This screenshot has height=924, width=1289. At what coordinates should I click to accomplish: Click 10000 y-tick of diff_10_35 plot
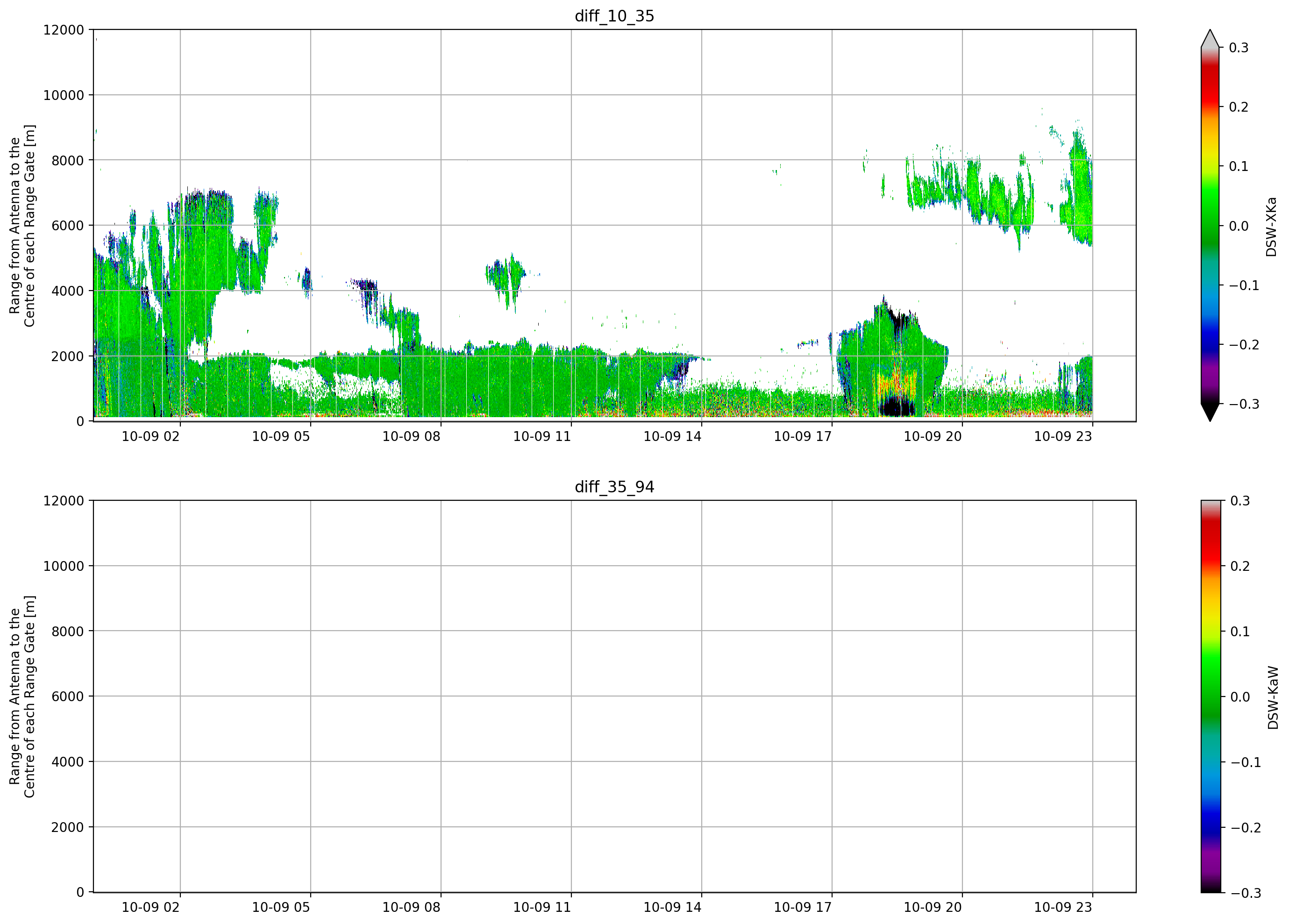coord(64,95)
